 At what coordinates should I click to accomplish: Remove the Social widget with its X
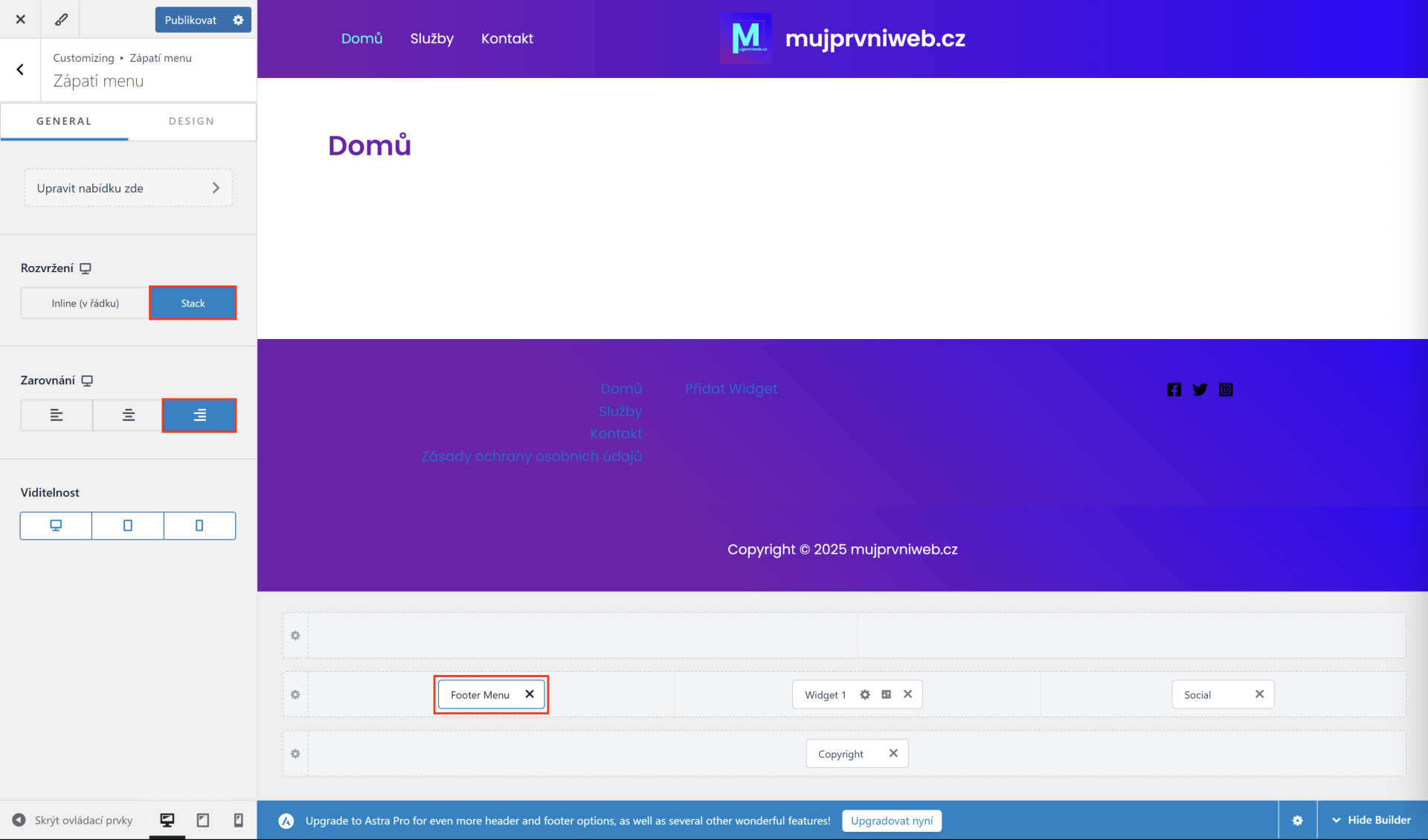point(1259,694)
